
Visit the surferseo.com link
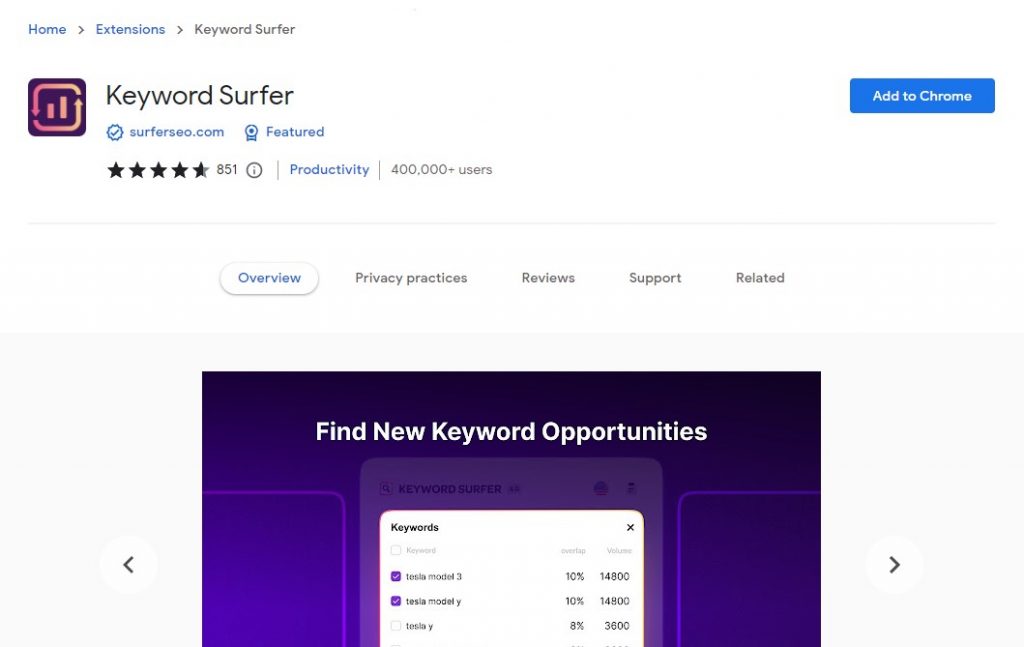point(175,132)
